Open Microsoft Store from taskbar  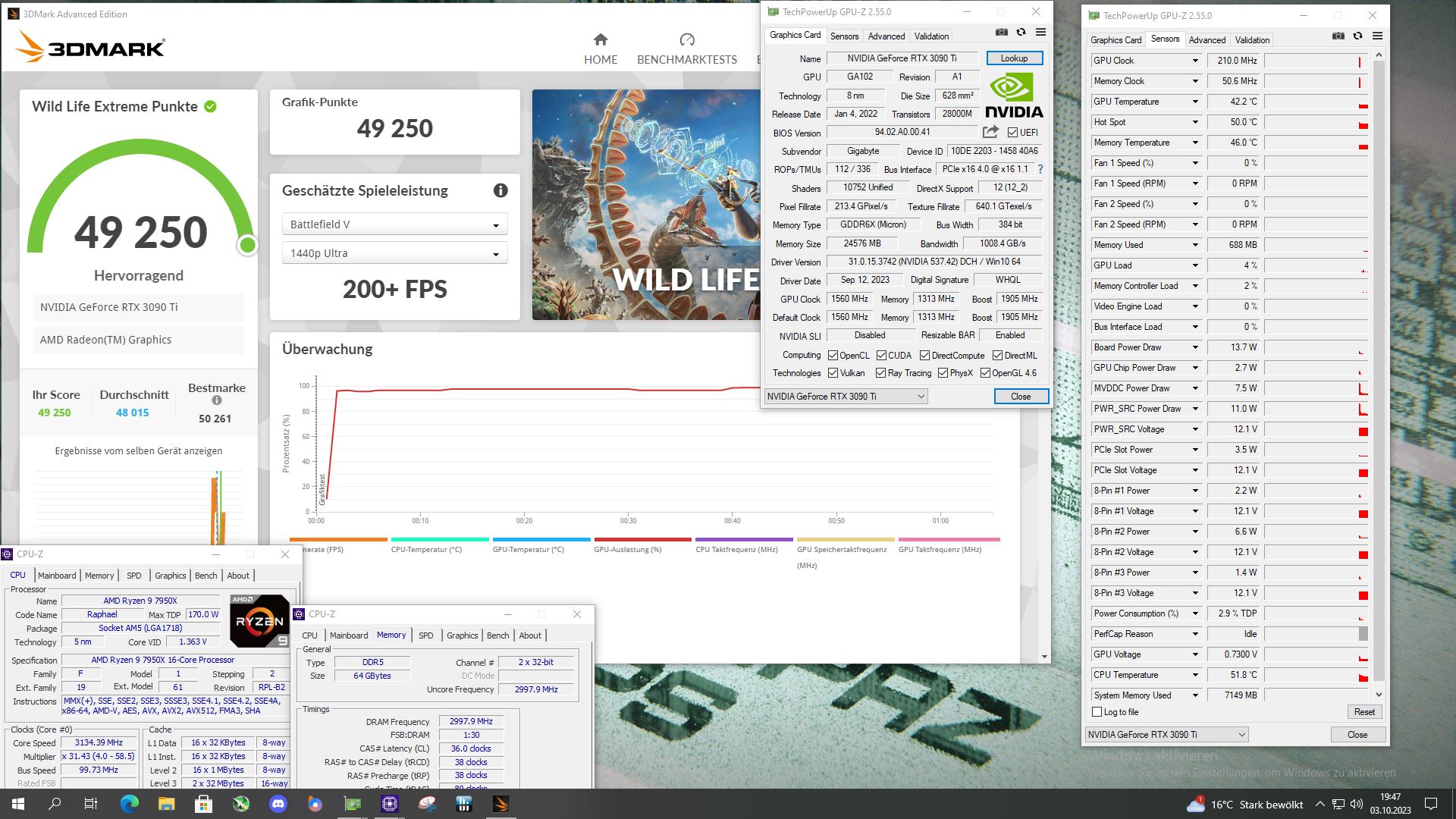coord(203,804)
